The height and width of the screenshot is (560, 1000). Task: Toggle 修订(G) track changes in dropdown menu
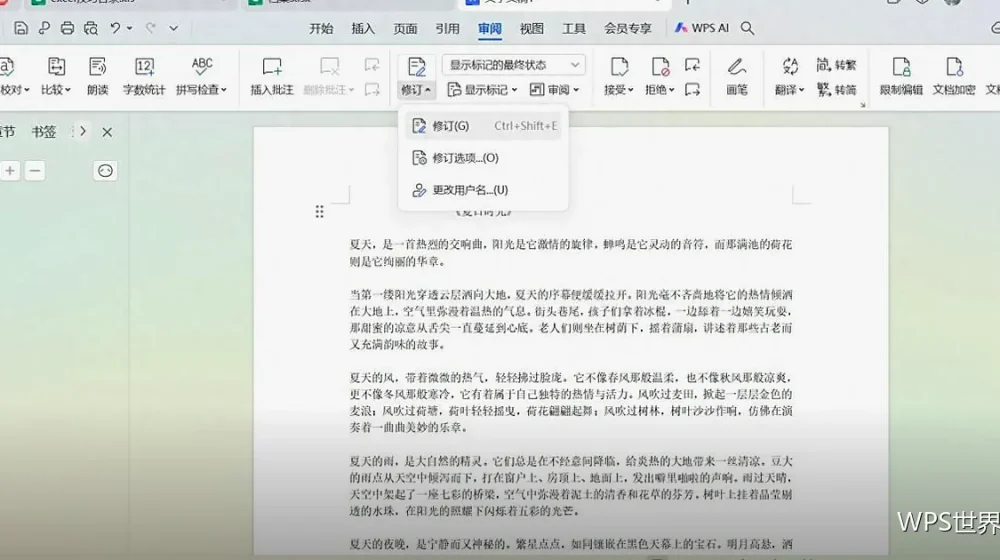coord(483,126)
